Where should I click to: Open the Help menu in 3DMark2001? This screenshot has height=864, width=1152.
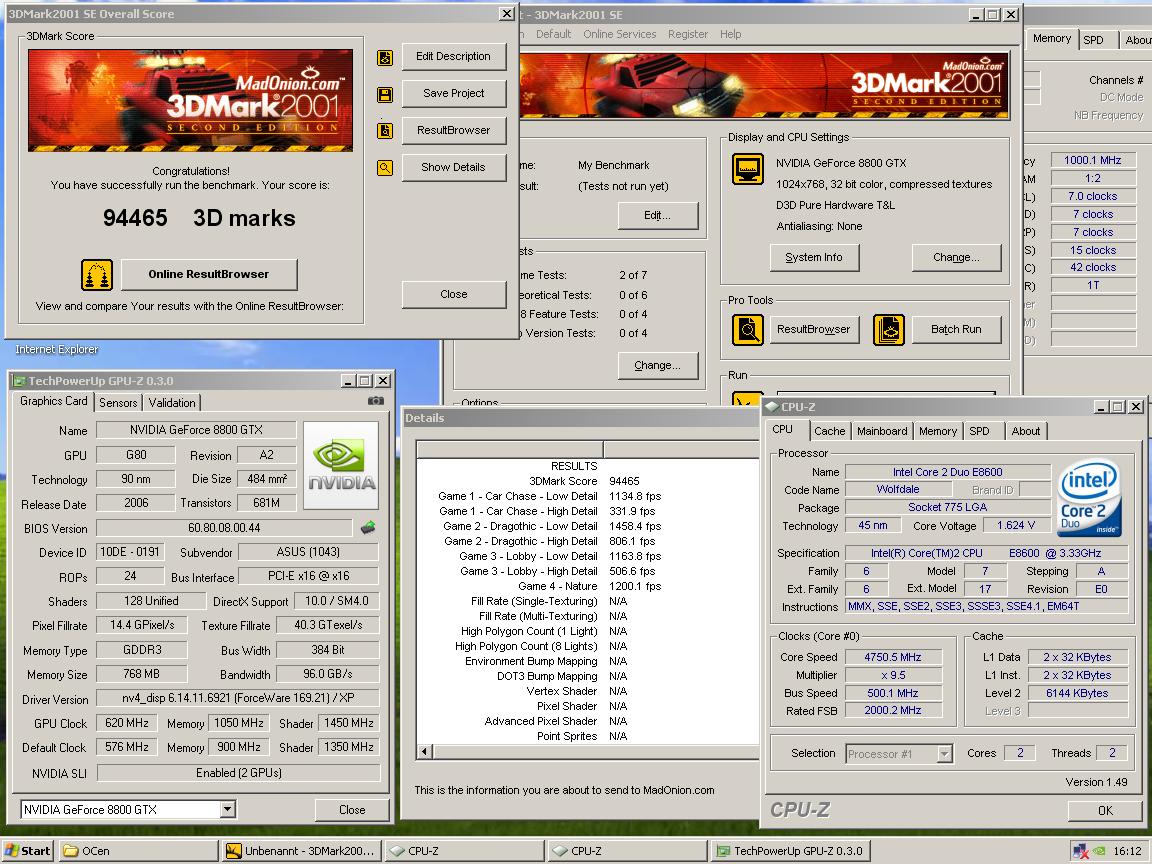(730, 34)
